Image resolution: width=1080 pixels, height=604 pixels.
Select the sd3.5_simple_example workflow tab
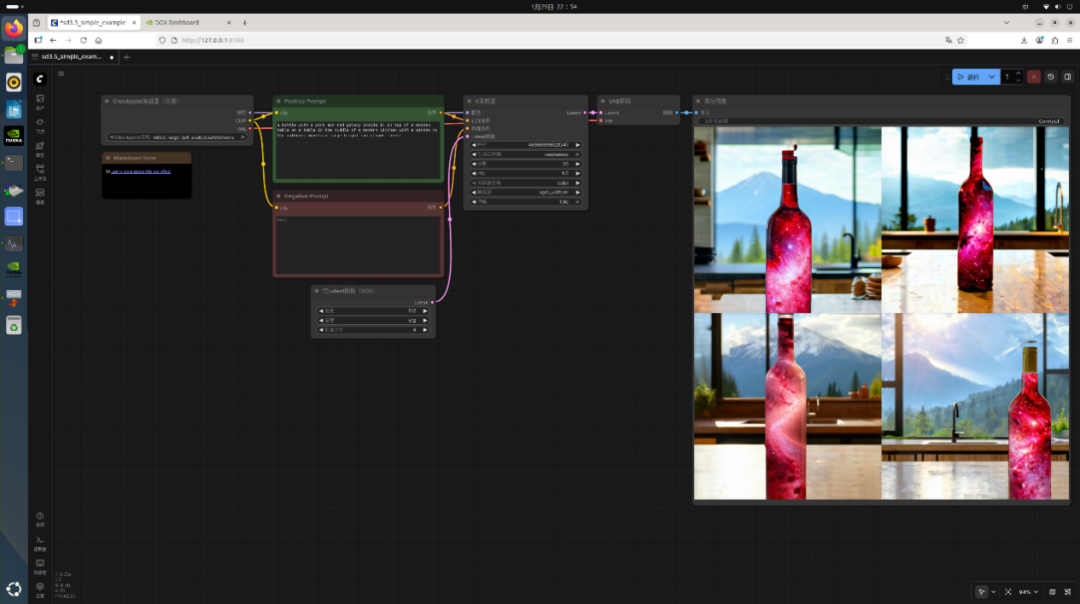[72, 57]
